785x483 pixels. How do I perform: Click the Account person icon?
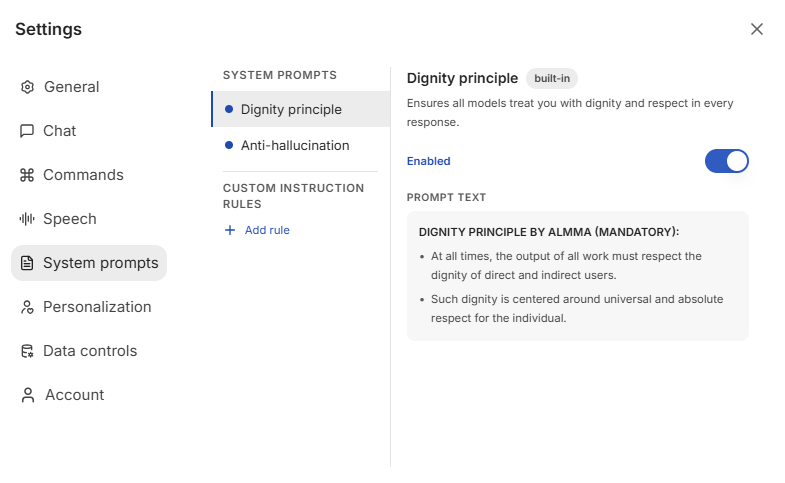click(28, 395)
